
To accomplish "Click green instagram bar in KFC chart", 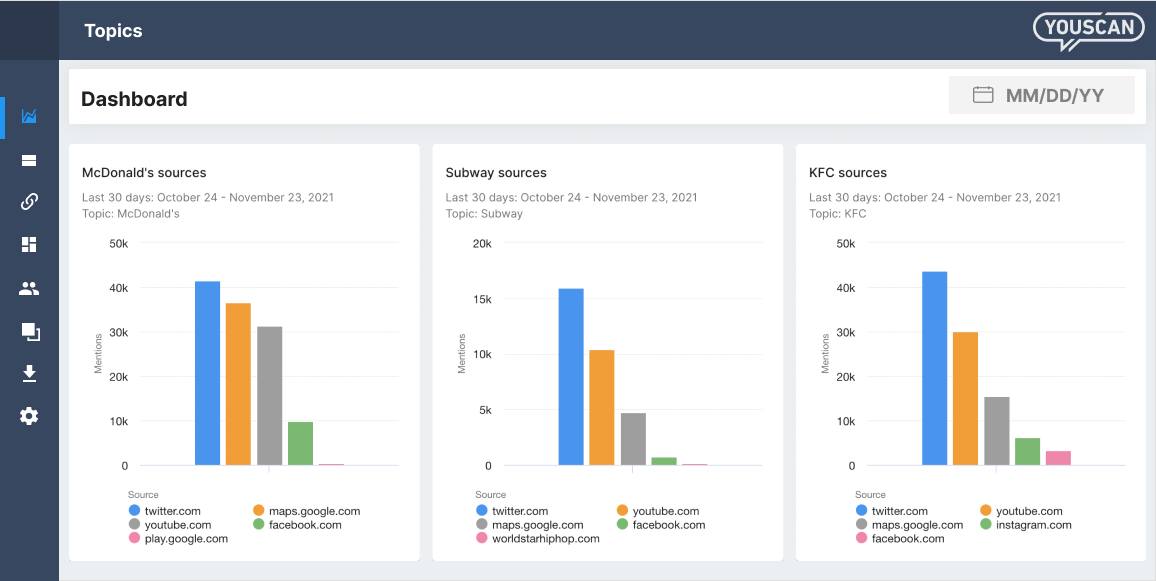I will tap(1027, 452).
